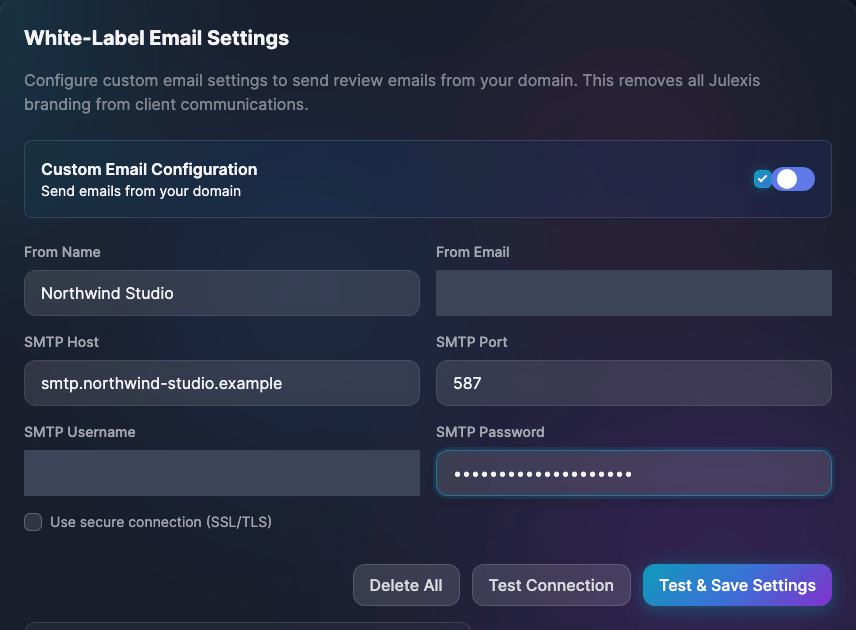Focus the SMTP Password field
The height and width of the screenshot is (630, 856).
pos(634,473)
